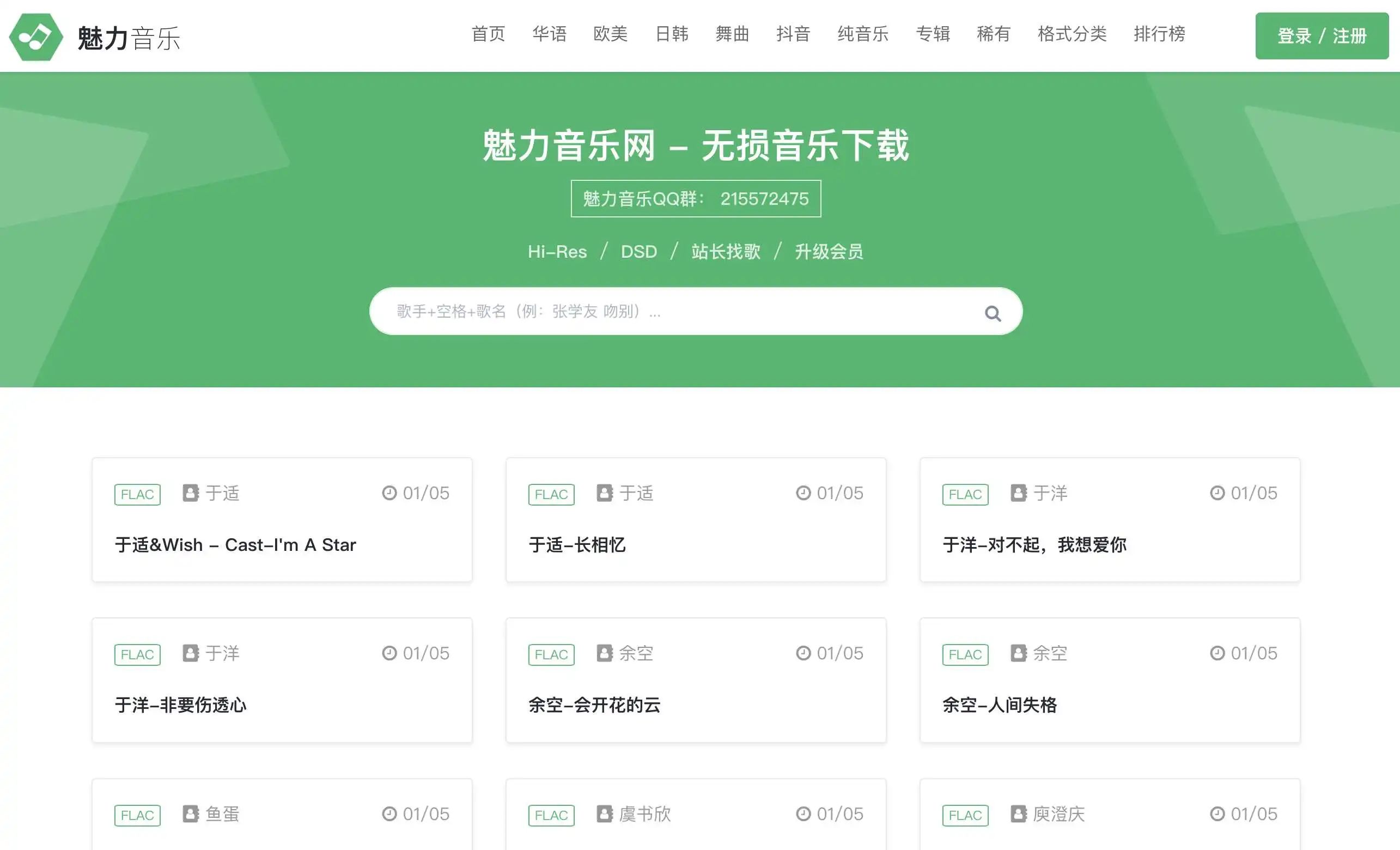Image resolution: width=1400 pixels, height=850 pixels.
Task: Click FLAC tag on 庾澄庆 card
Action: [x=965, y=815]
